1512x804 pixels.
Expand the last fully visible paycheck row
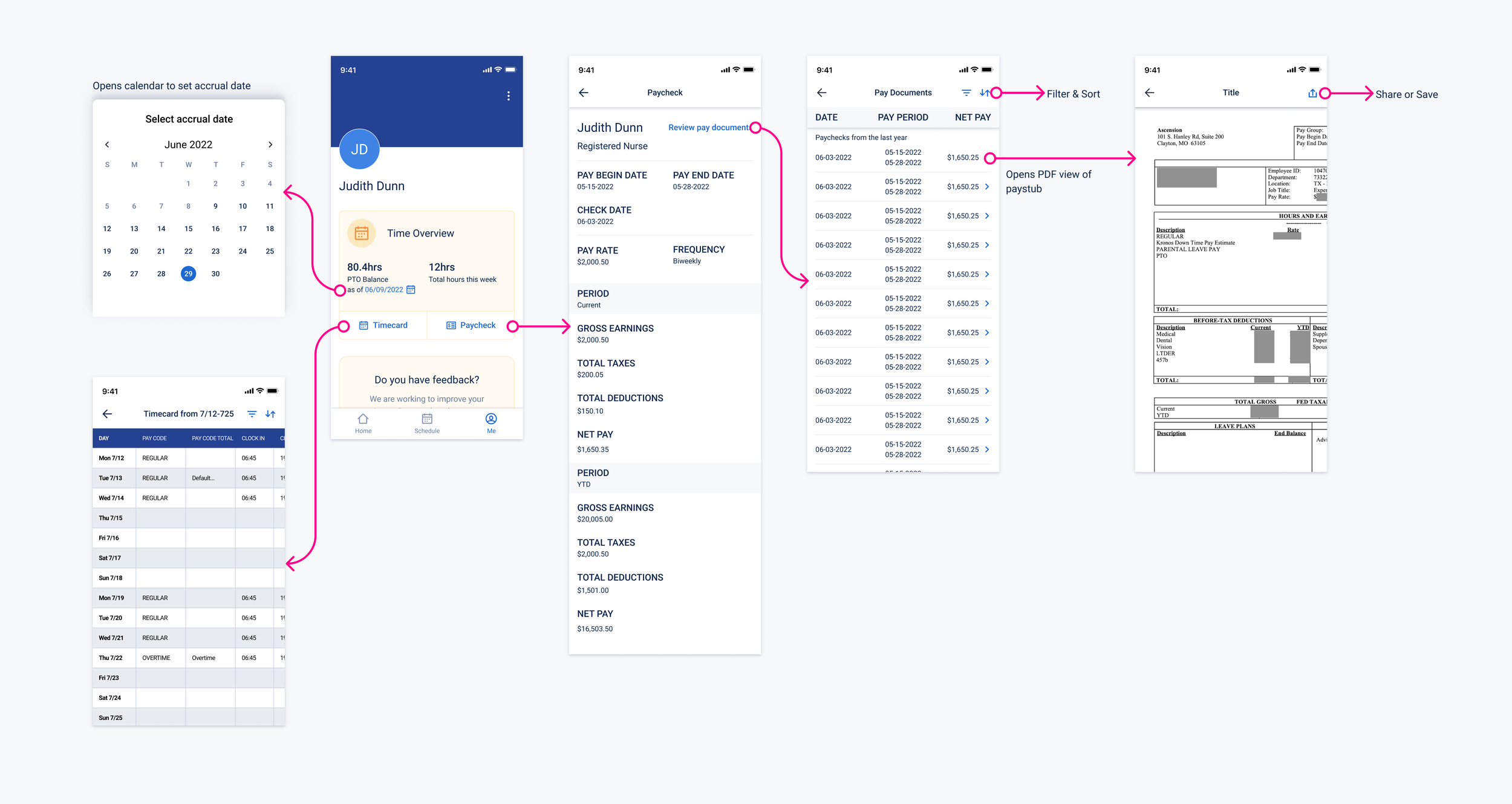coord(987,449)
